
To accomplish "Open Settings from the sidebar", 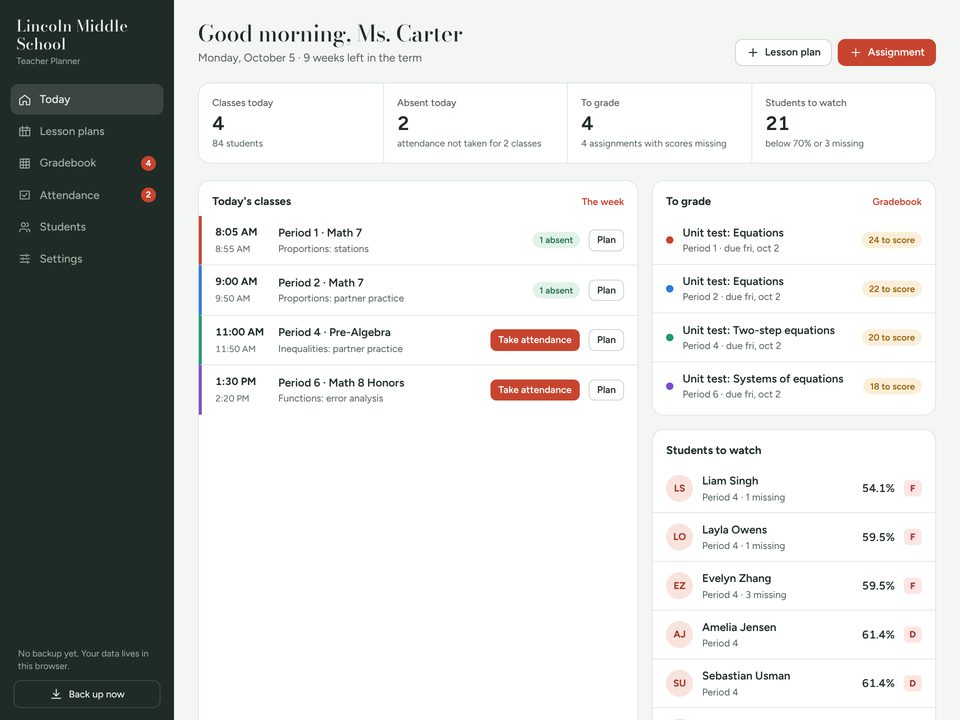I will (87, 258).
